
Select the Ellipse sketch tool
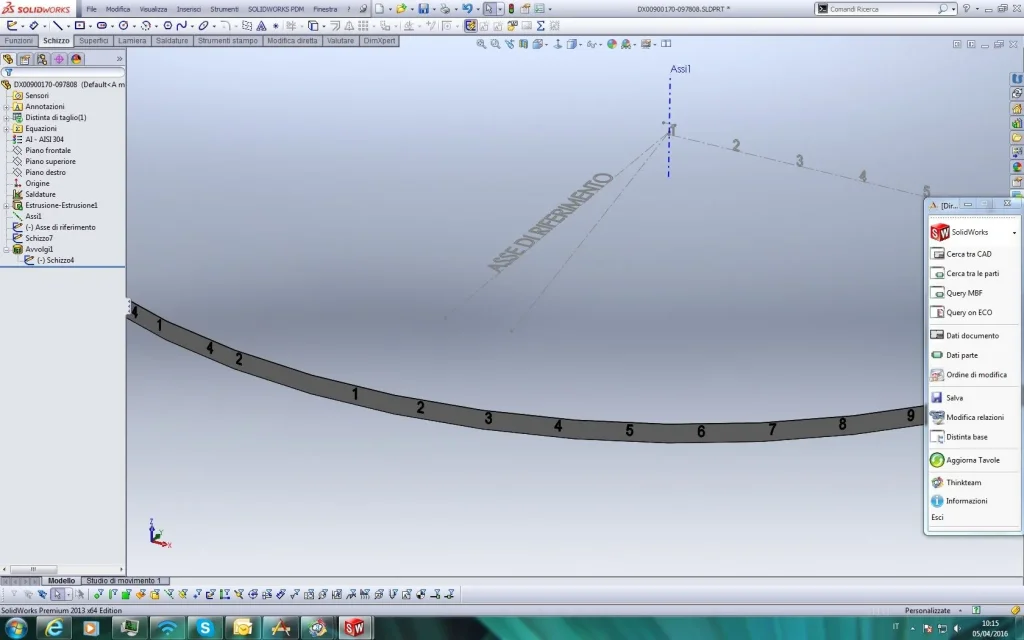pyautogui.click(x=203, y=25)
